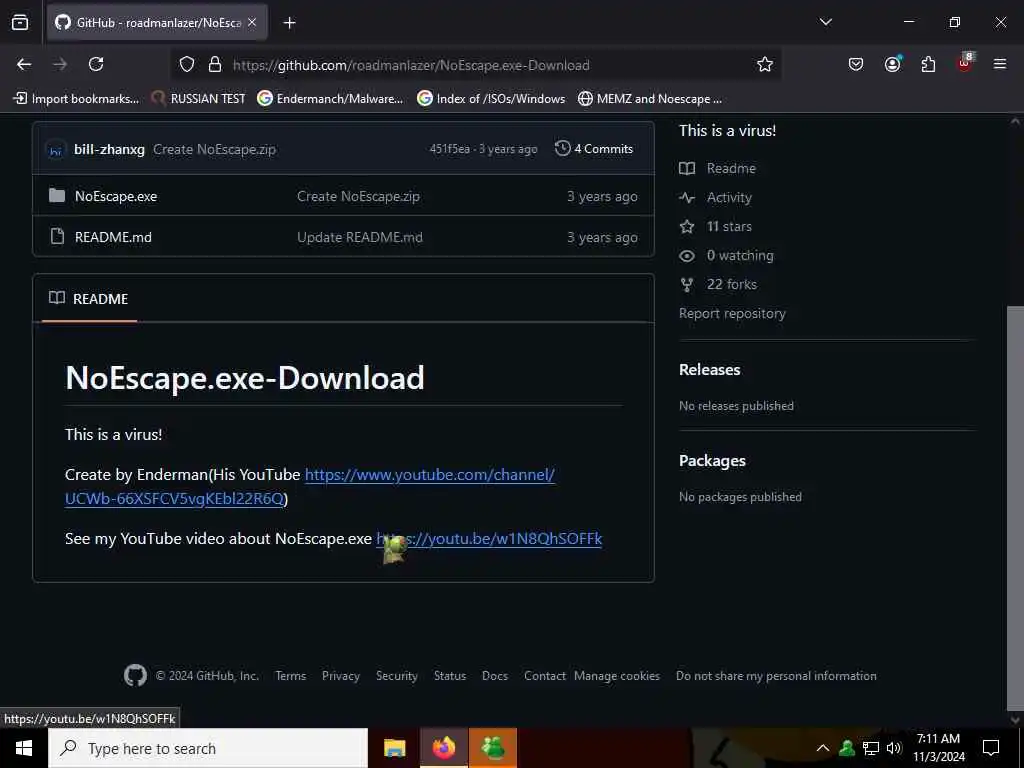The height and width of the screenshot is (768, 1024).
Task: Open the Privacy footer link
Action: tap(341, 676)
